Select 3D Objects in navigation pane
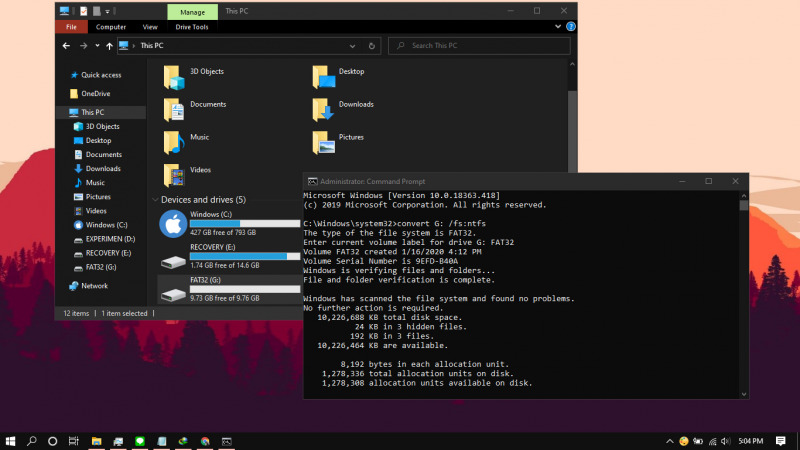 pos(102,127)
